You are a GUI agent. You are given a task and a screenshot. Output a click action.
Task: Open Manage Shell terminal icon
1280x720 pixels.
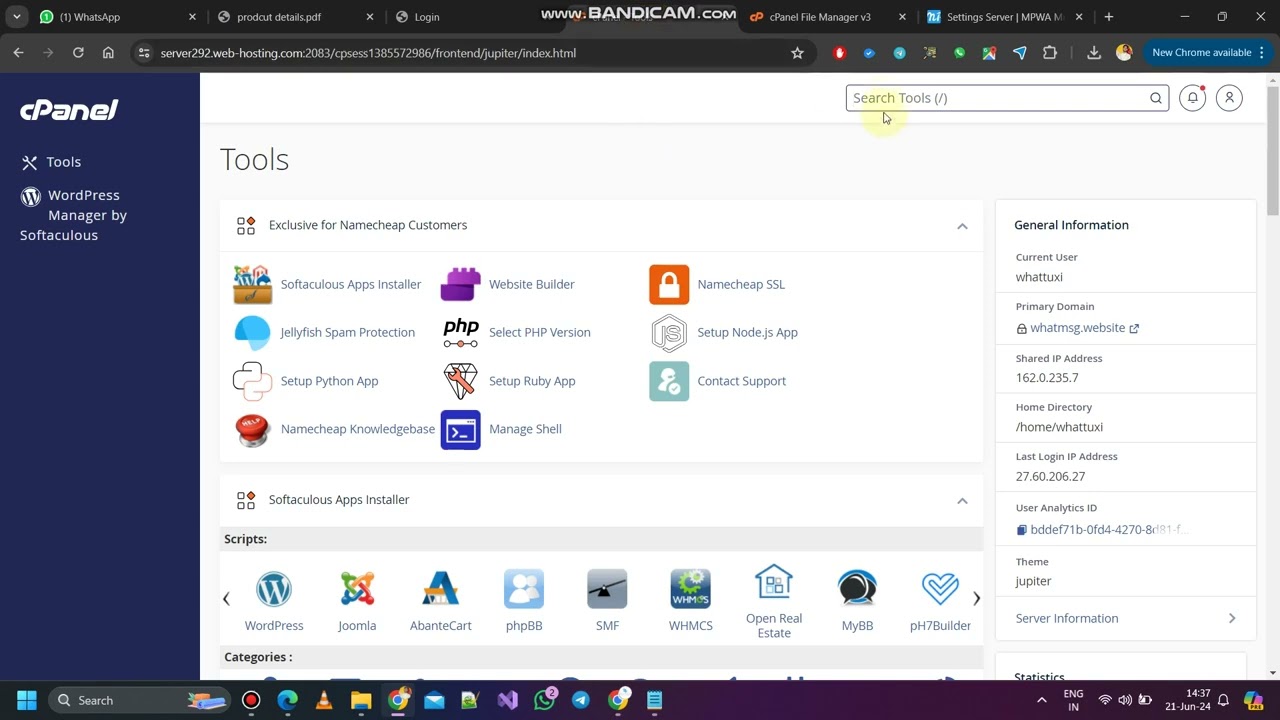460,430
